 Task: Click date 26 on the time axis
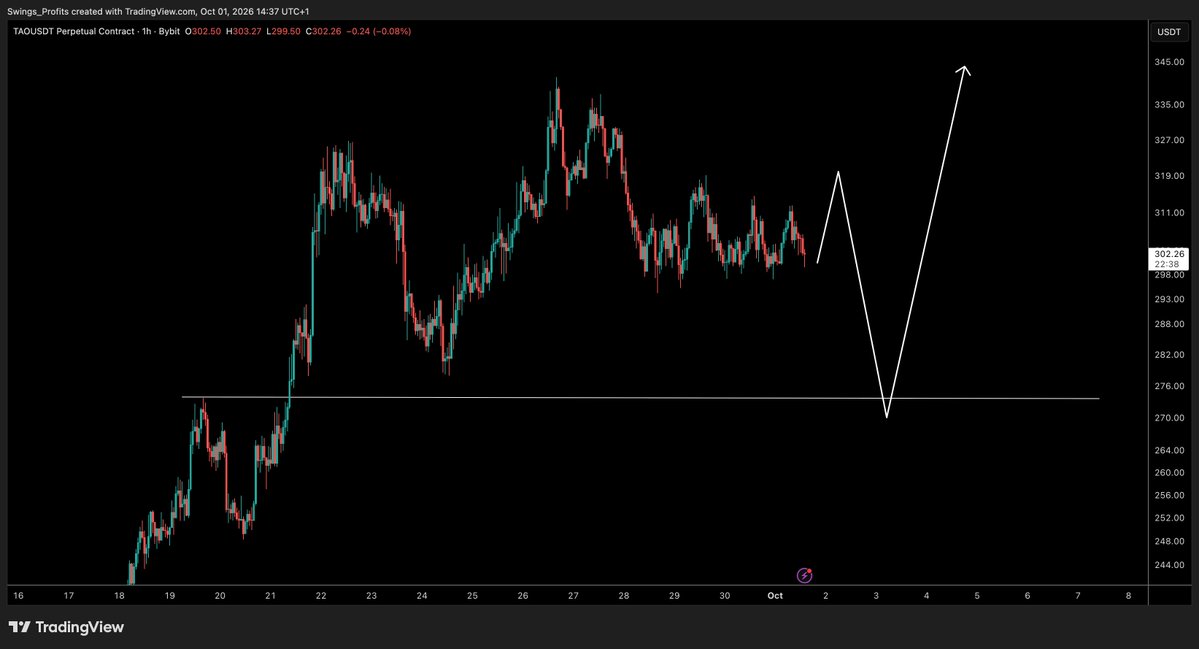pyautogui.click(x=523, y=595)
